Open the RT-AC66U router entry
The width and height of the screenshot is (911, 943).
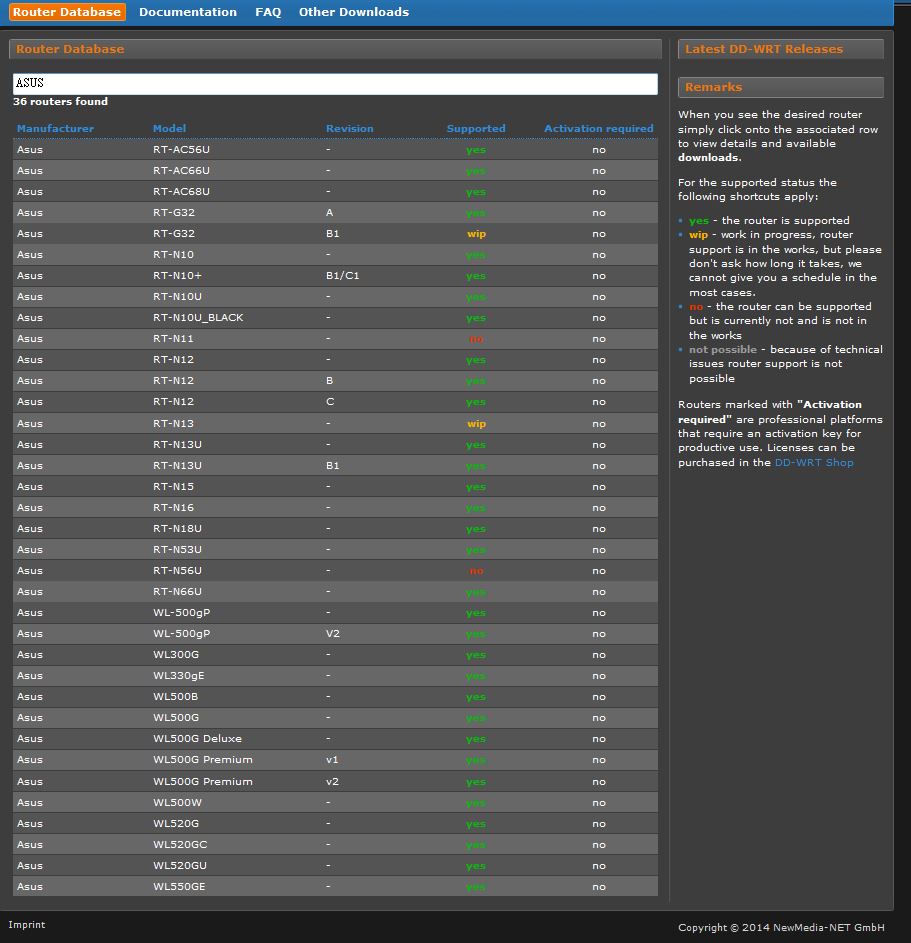point(335,171)
